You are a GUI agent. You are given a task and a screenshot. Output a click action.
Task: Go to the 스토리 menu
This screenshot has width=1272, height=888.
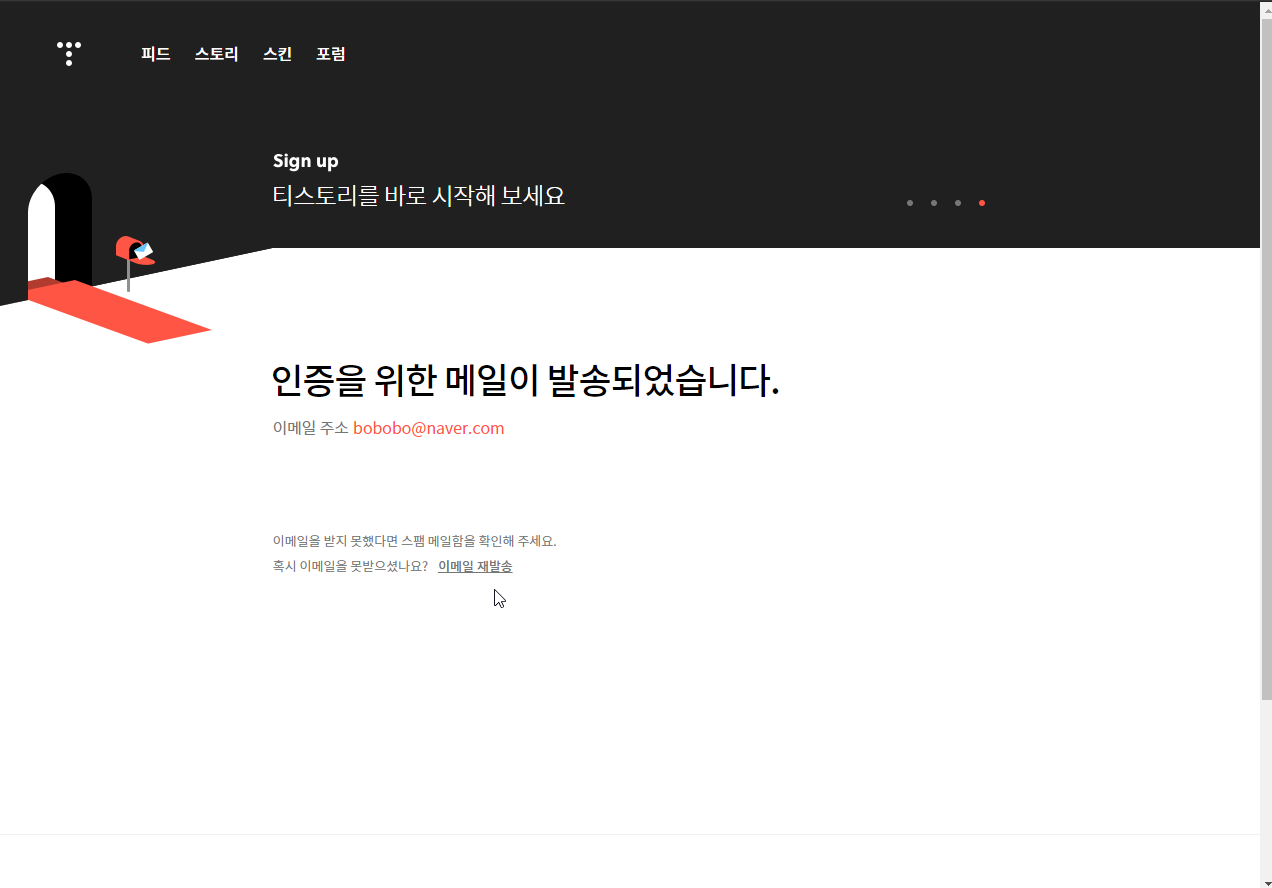pos(217,55)
